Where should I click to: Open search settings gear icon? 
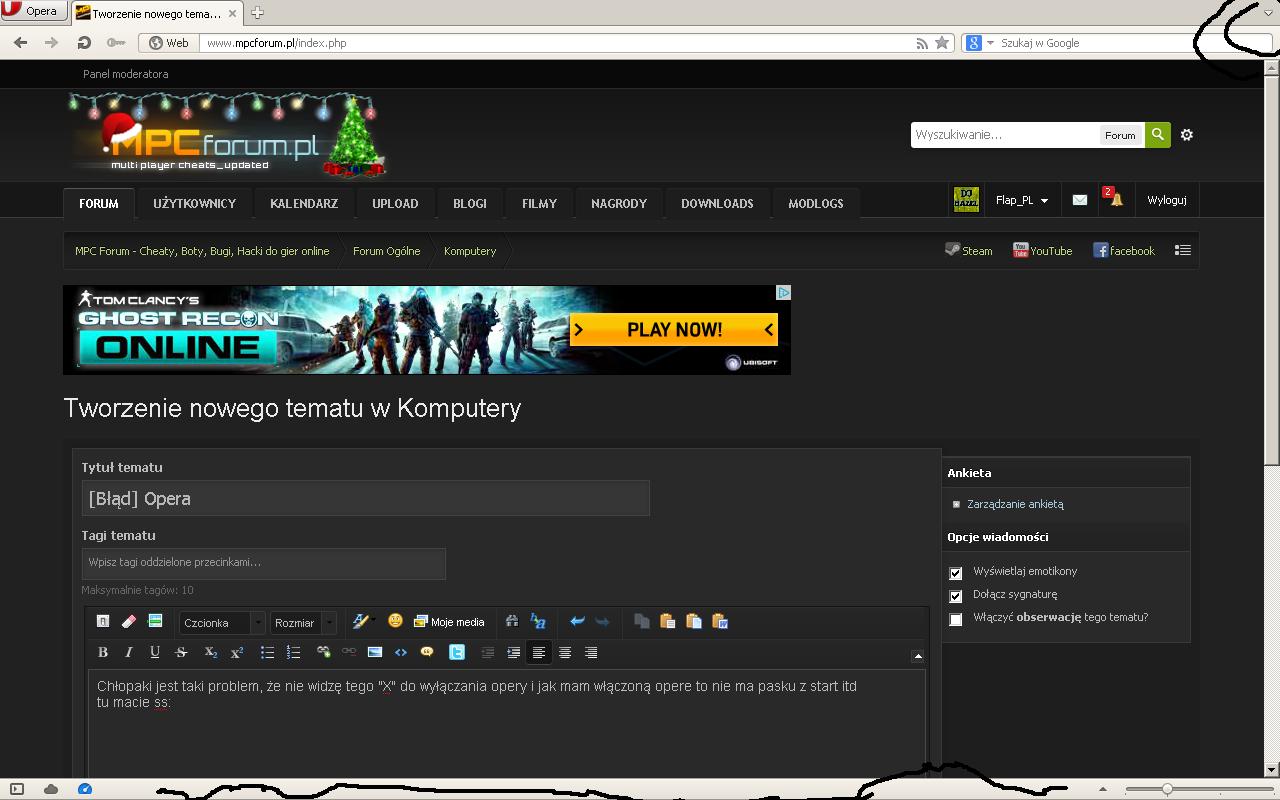tap(1187, 135)
